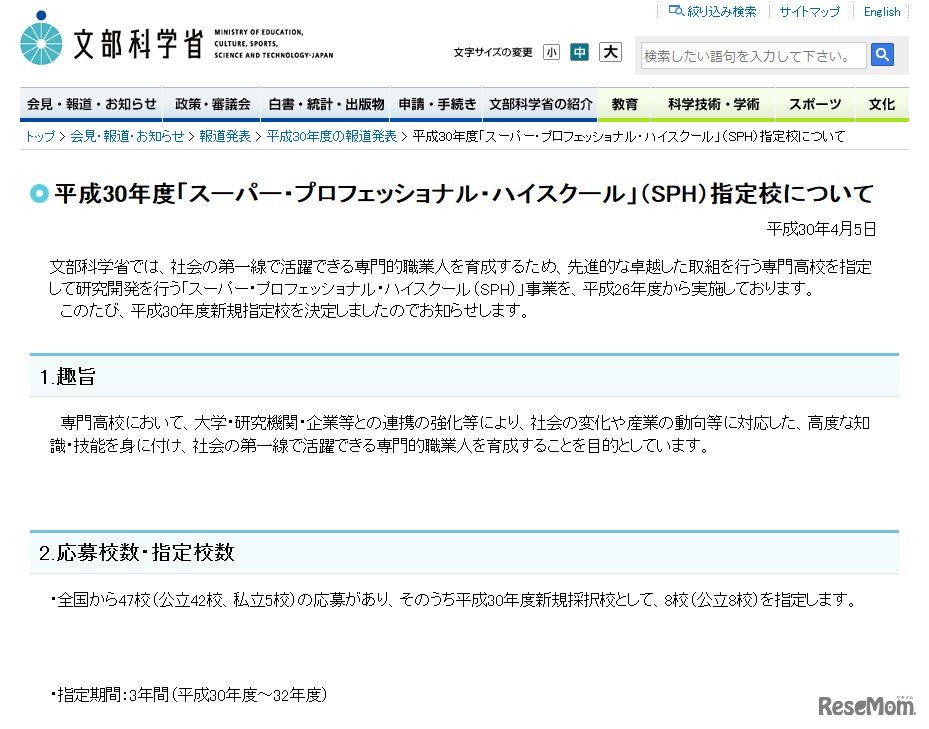Select the 小 small text size option
The height and width of the screenshot is (729, 929).
tap(551, 52)
